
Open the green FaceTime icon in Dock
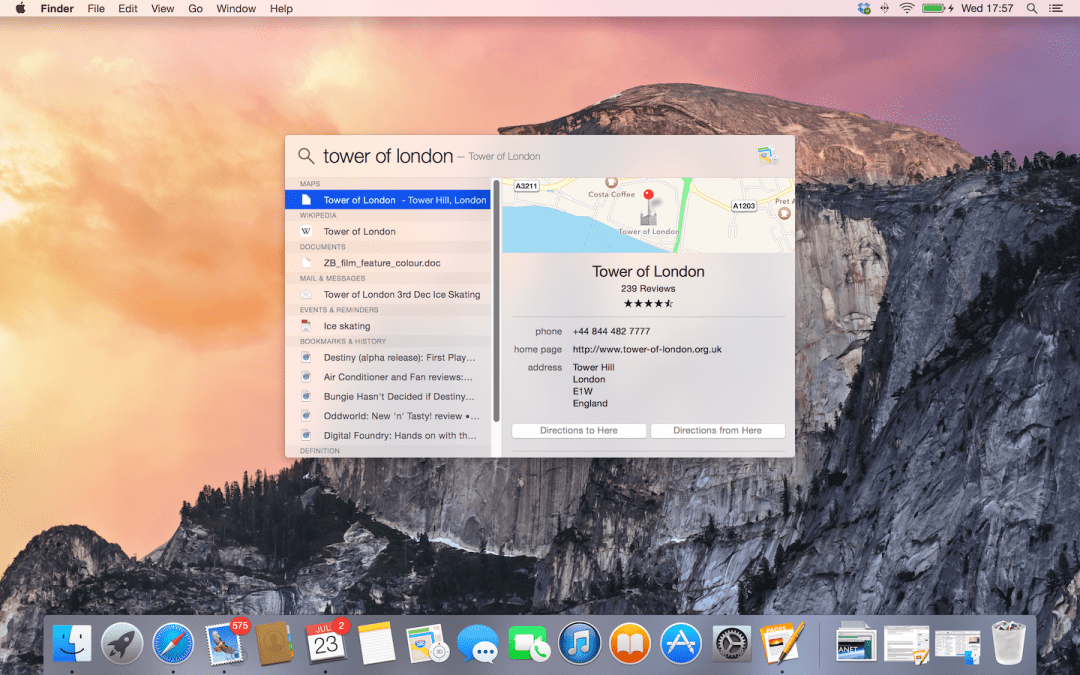(528, 643)
